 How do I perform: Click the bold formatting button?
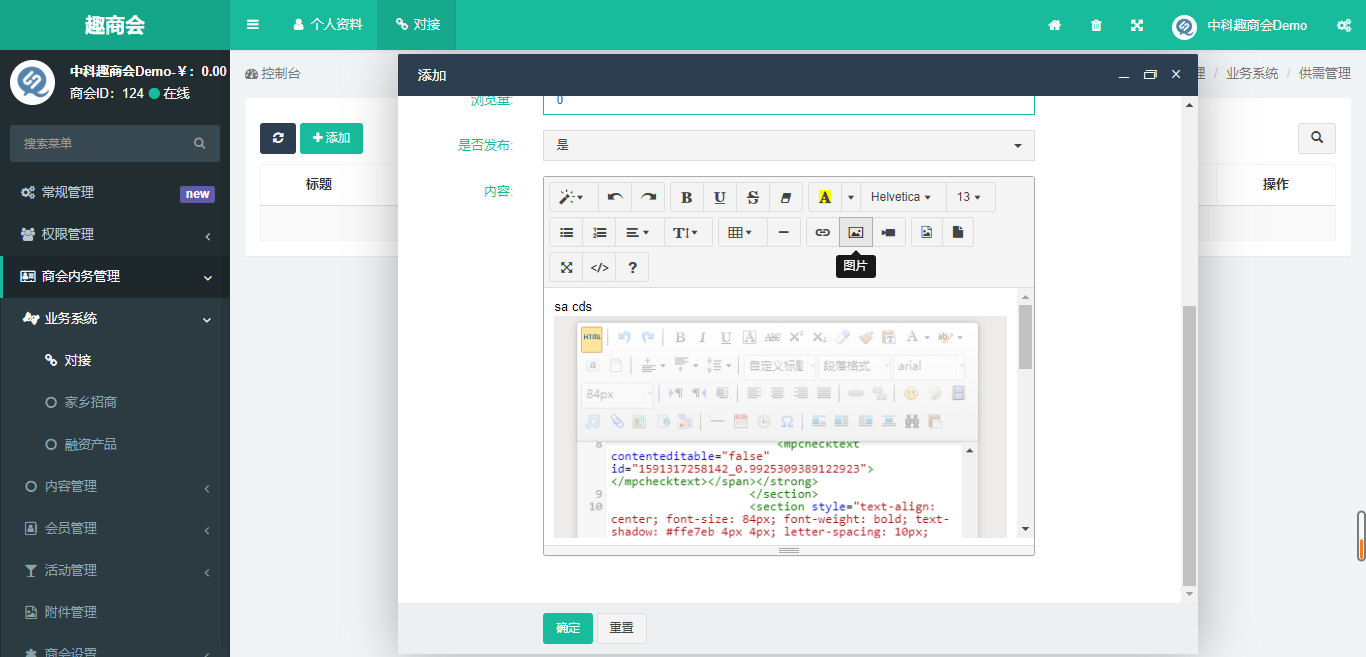point(686,197)
